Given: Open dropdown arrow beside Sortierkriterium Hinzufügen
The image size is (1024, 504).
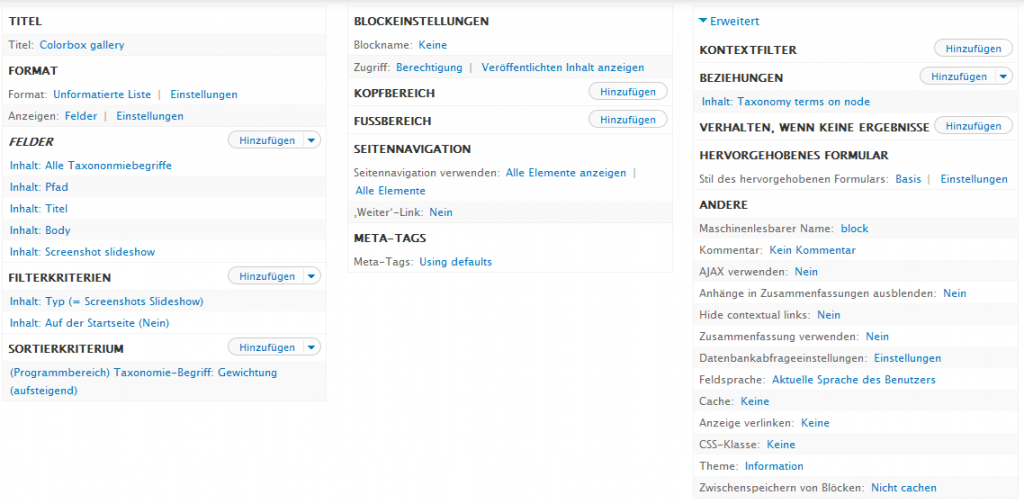Looking at the screenshot, I should click(312, 348).
